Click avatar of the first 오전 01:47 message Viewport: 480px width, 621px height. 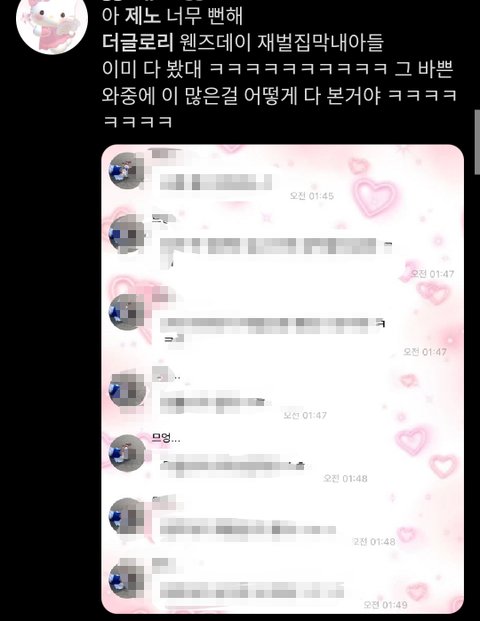127,234
